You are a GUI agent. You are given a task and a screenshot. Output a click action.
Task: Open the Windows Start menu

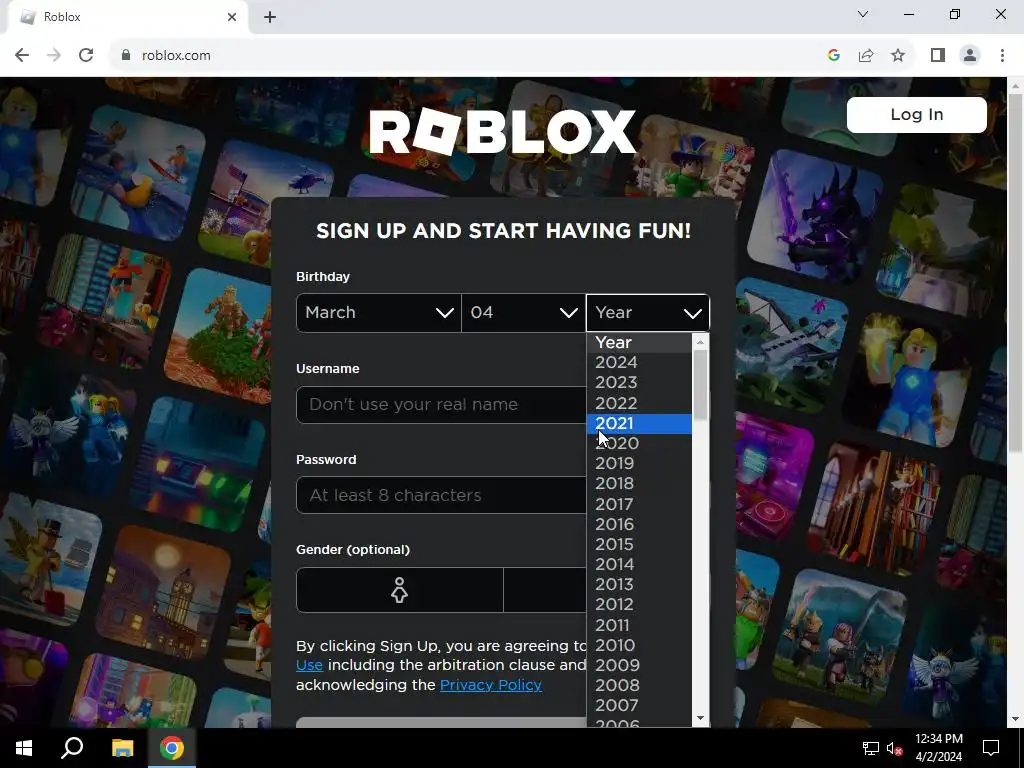(x=24, y=748)
